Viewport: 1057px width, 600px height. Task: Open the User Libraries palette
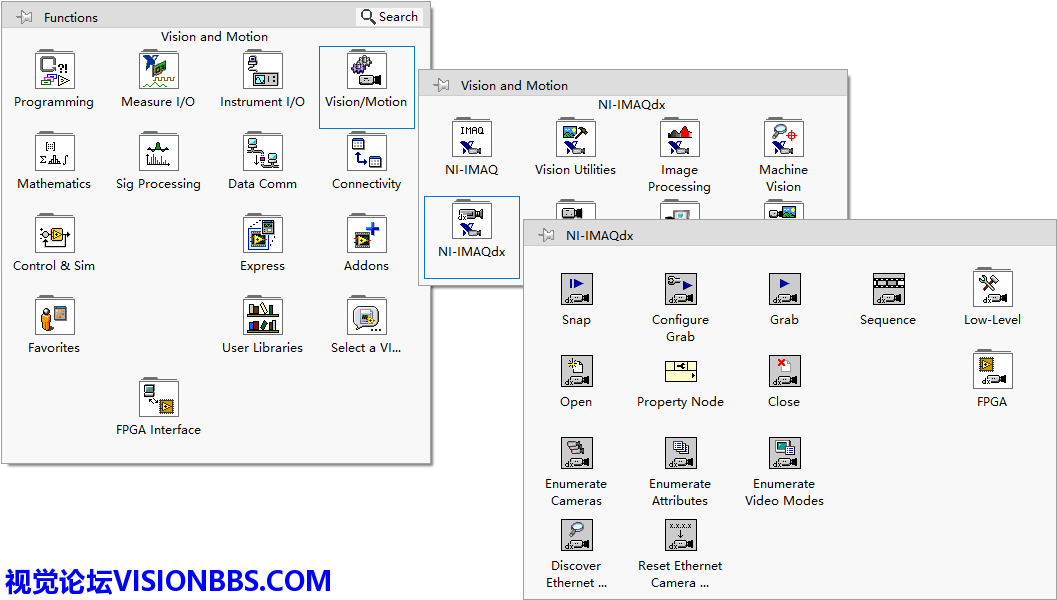[262, 316]
